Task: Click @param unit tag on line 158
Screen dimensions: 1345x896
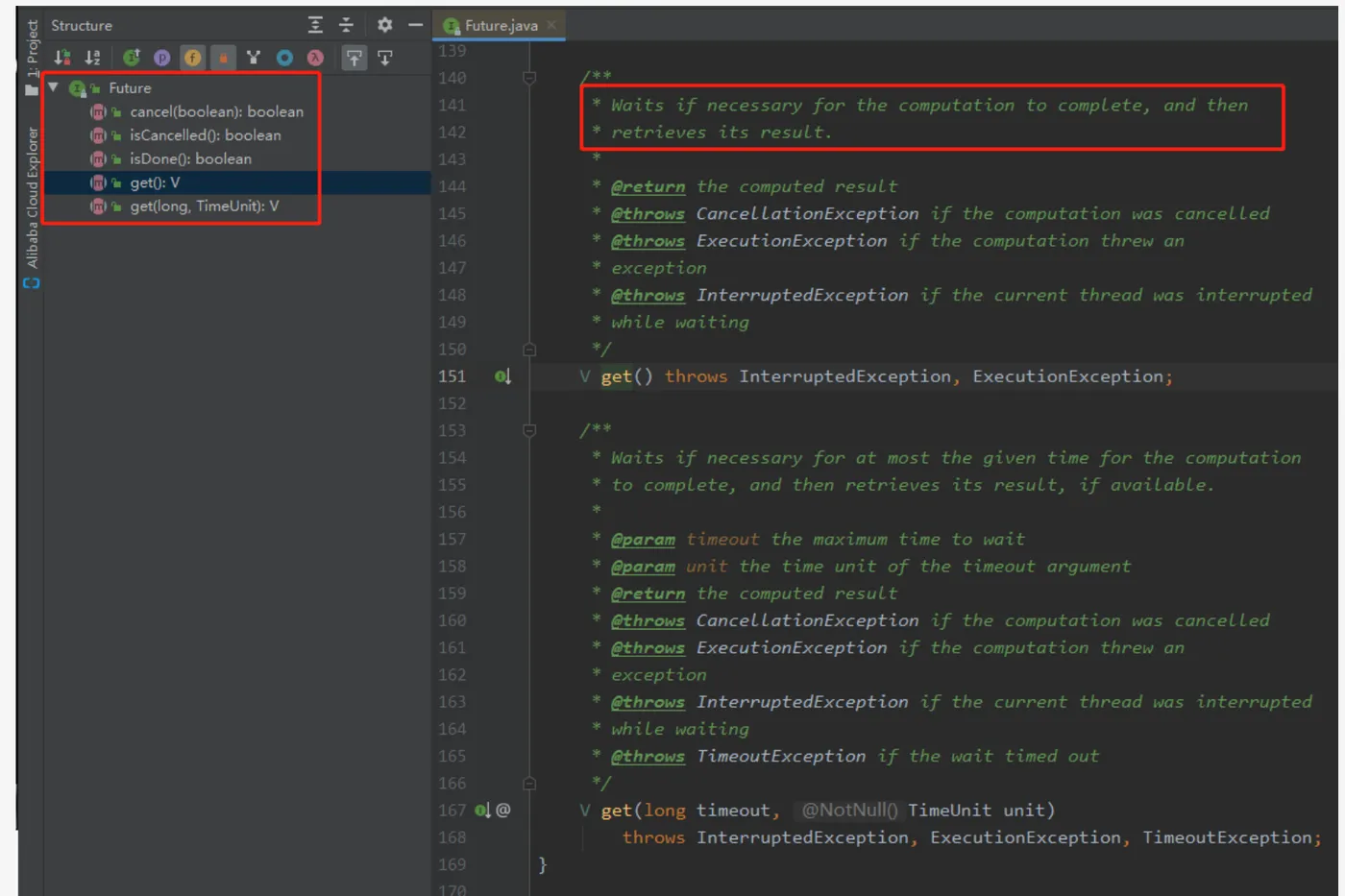Action: (643, 567)
